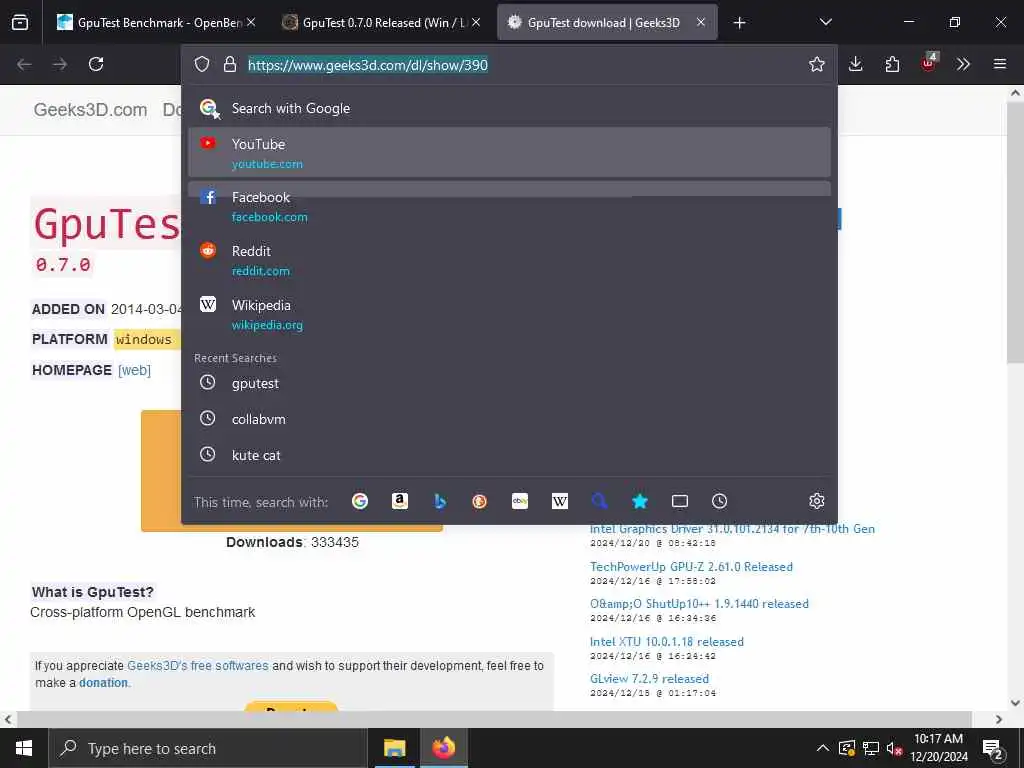Pick recent search 'gputest'

[x=509, y=383]
